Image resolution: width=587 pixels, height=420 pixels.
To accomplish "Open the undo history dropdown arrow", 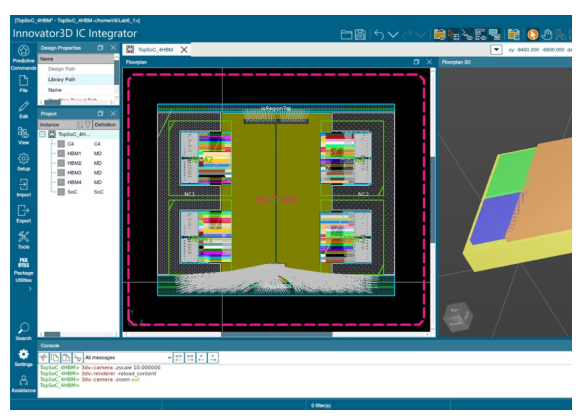I will (393, 35).
